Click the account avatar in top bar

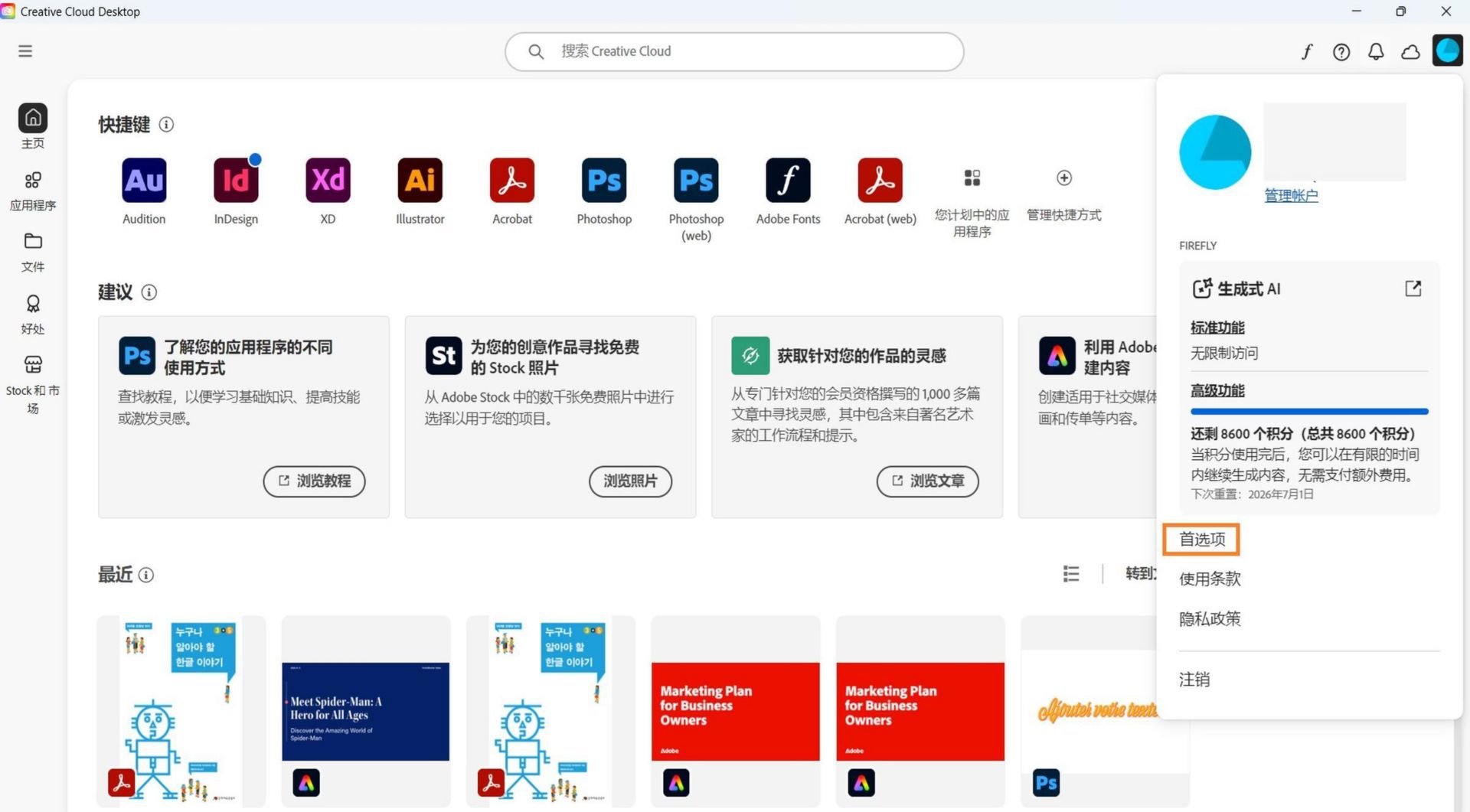coord(1447,51)
